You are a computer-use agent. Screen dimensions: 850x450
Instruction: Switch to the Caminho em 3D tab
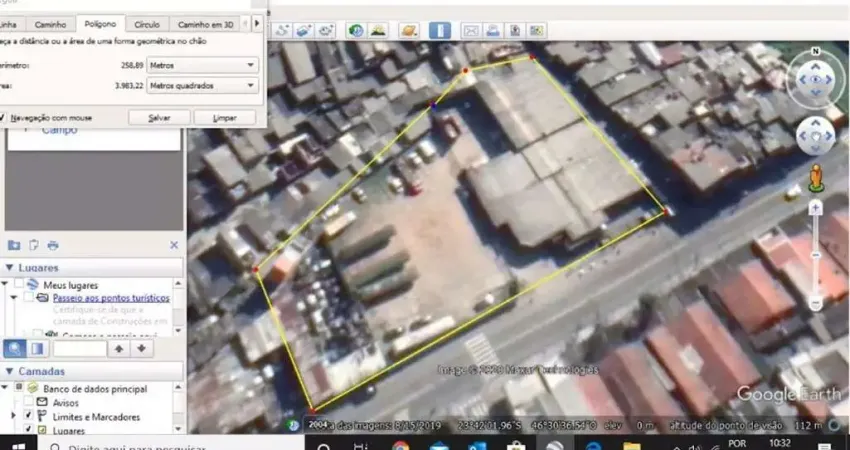click(205, 24)
